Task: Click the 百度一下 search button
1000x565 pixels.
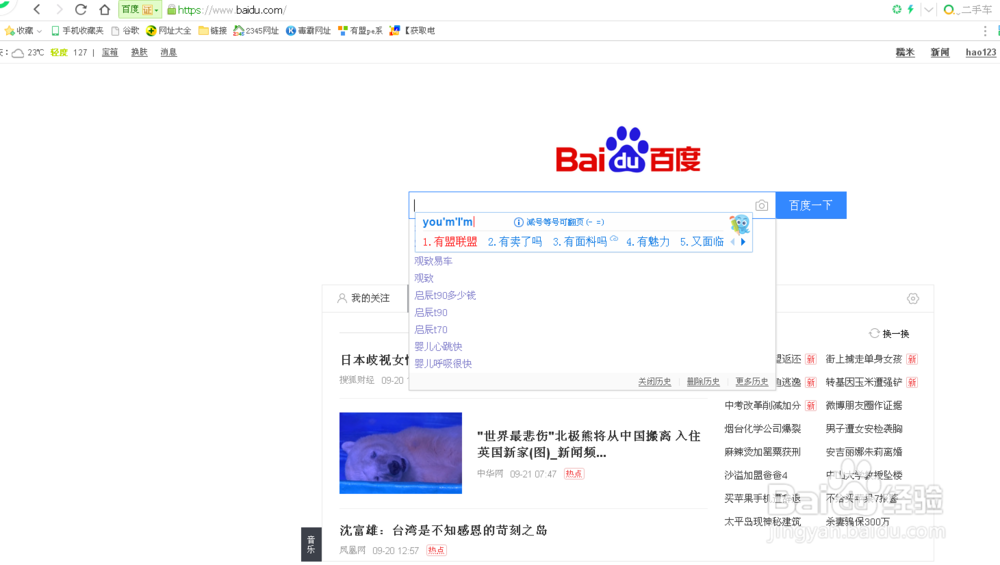Action: (x=811, y=205)
